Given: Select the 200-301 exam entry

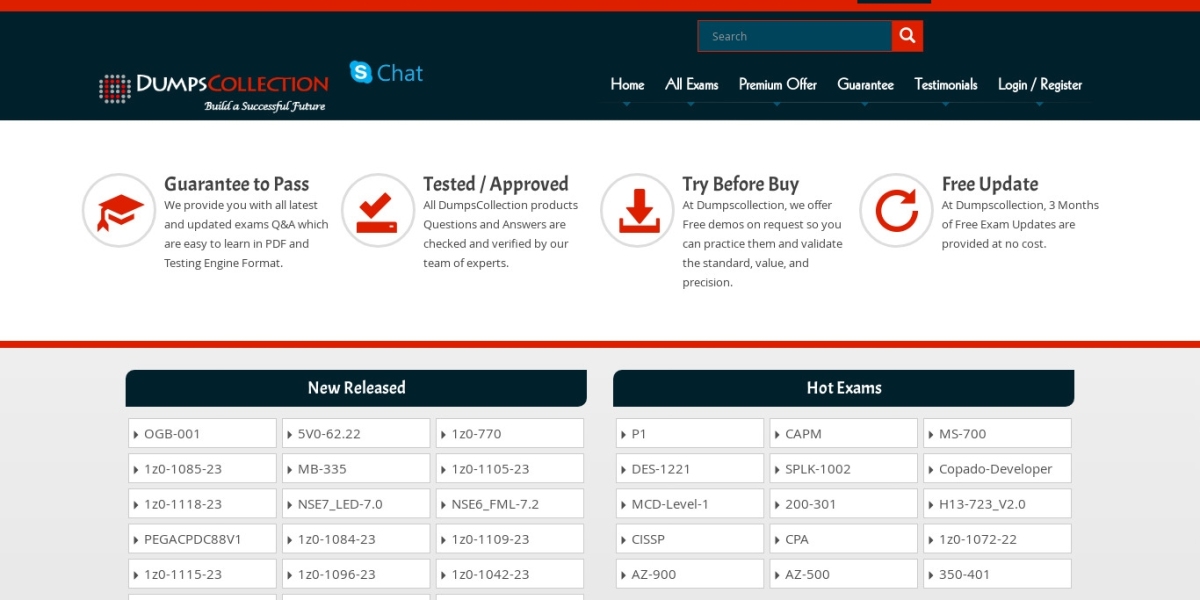Looking at the screenshot, I should coord(810,504).
